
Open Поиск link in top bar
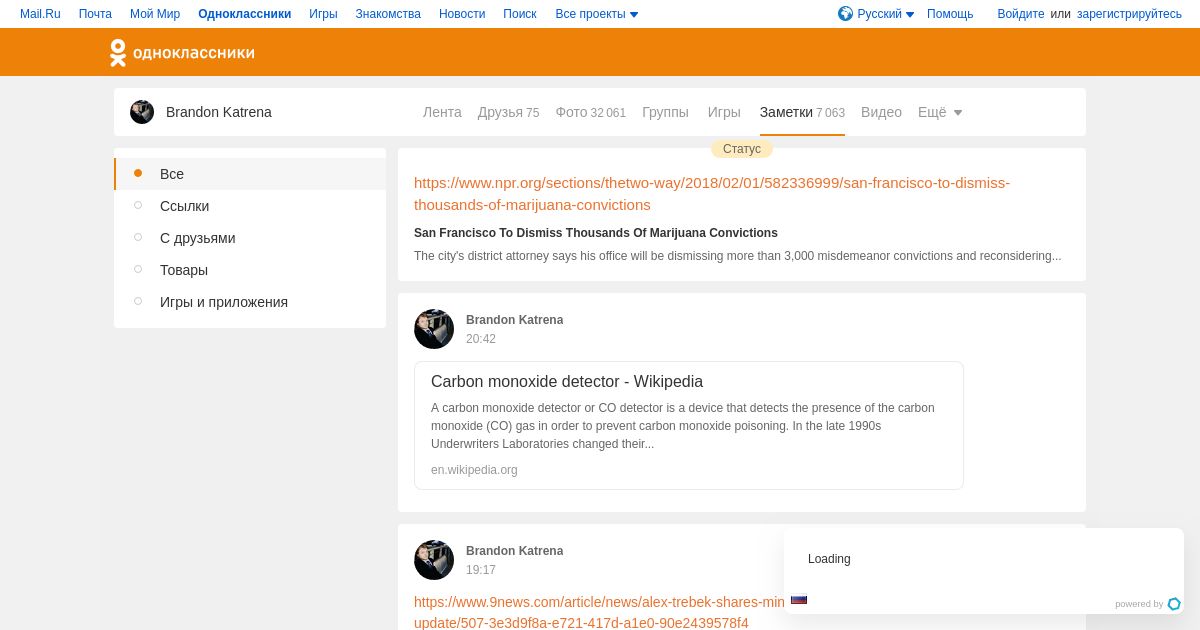click(520, 14)
